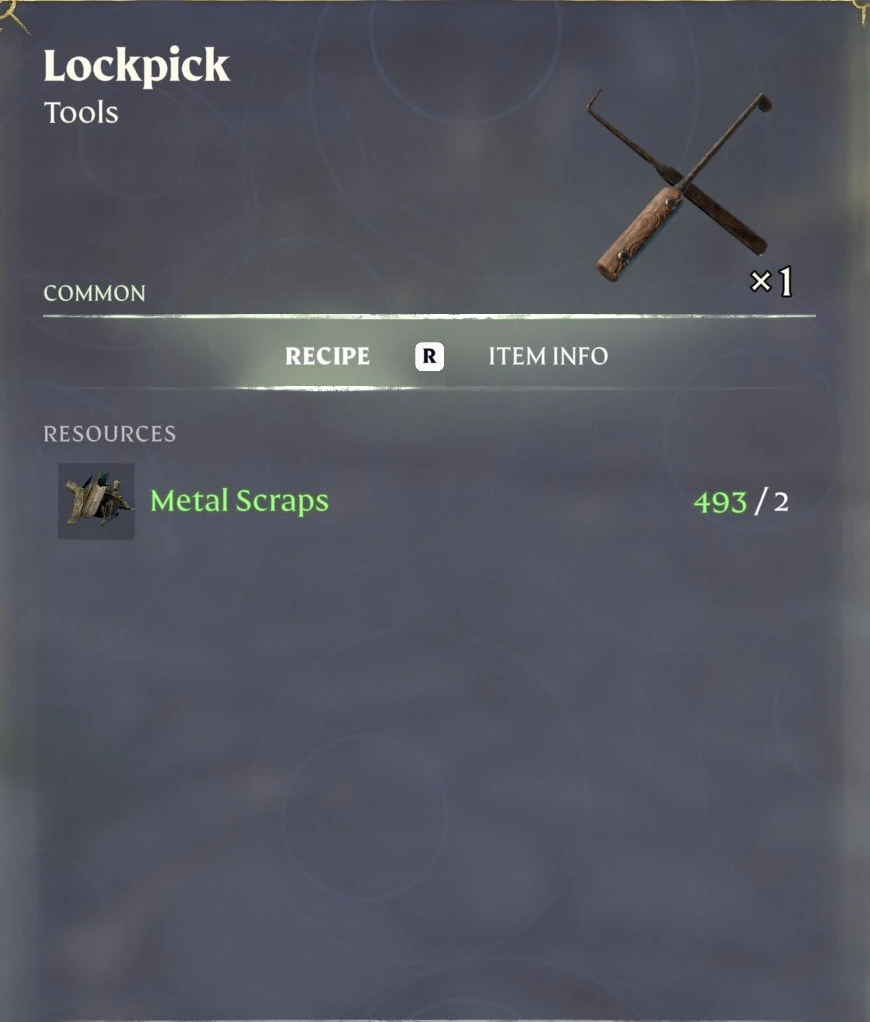The height and width of the screenshot is (1022, 870).
Task: Click the Tools category subtitle
Action: [81, 113]
